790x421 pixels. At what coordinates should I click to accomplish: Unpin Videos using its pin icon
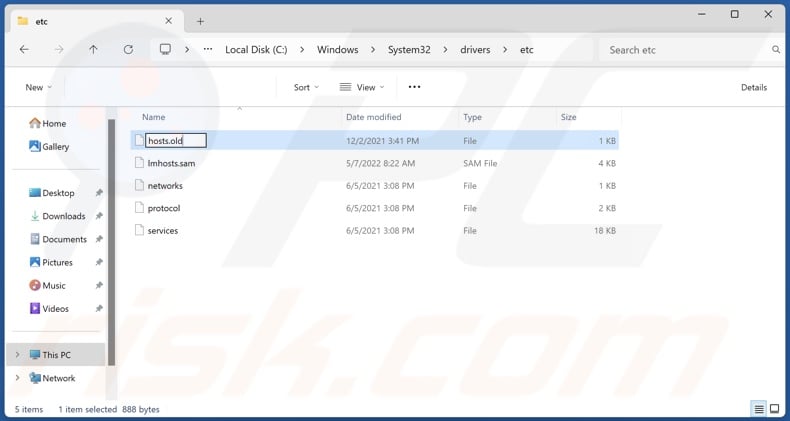point(99,308)
